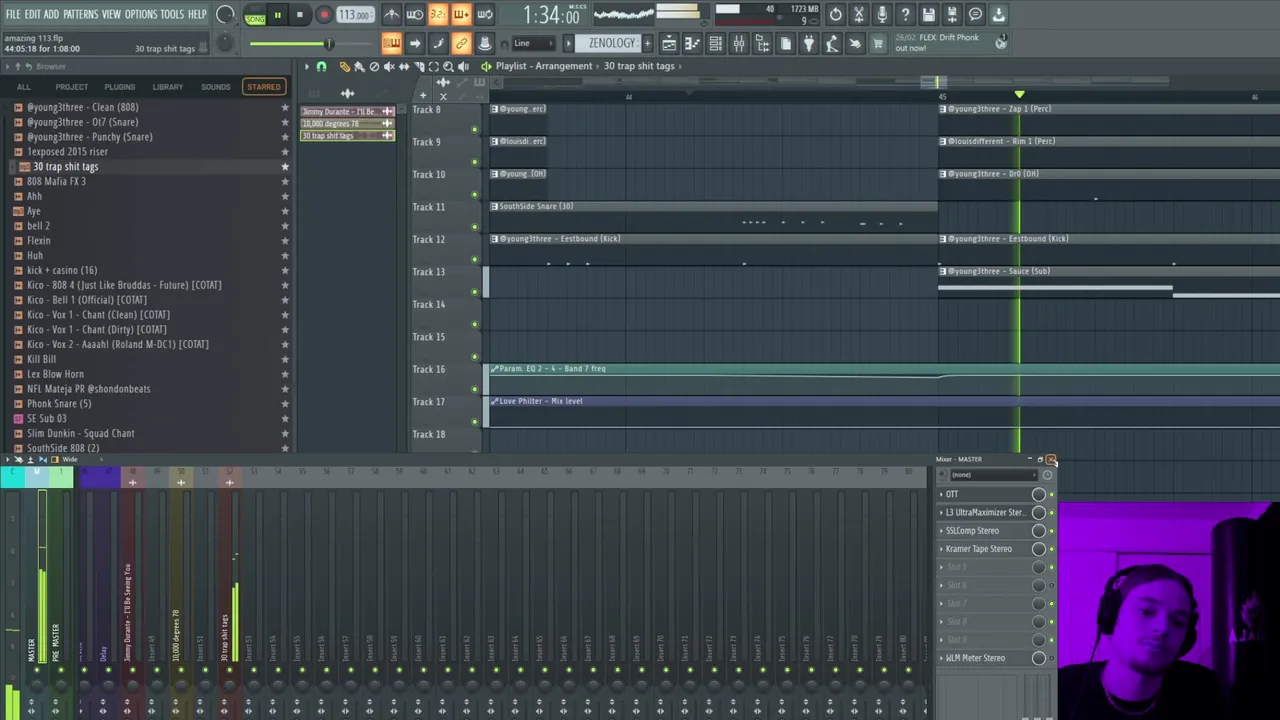Select 'Kico - Bell 1 (Official) [COTAT]' in browser
Image resolution: width=1280 pixels, height=720 pixels.
[87, 300]
